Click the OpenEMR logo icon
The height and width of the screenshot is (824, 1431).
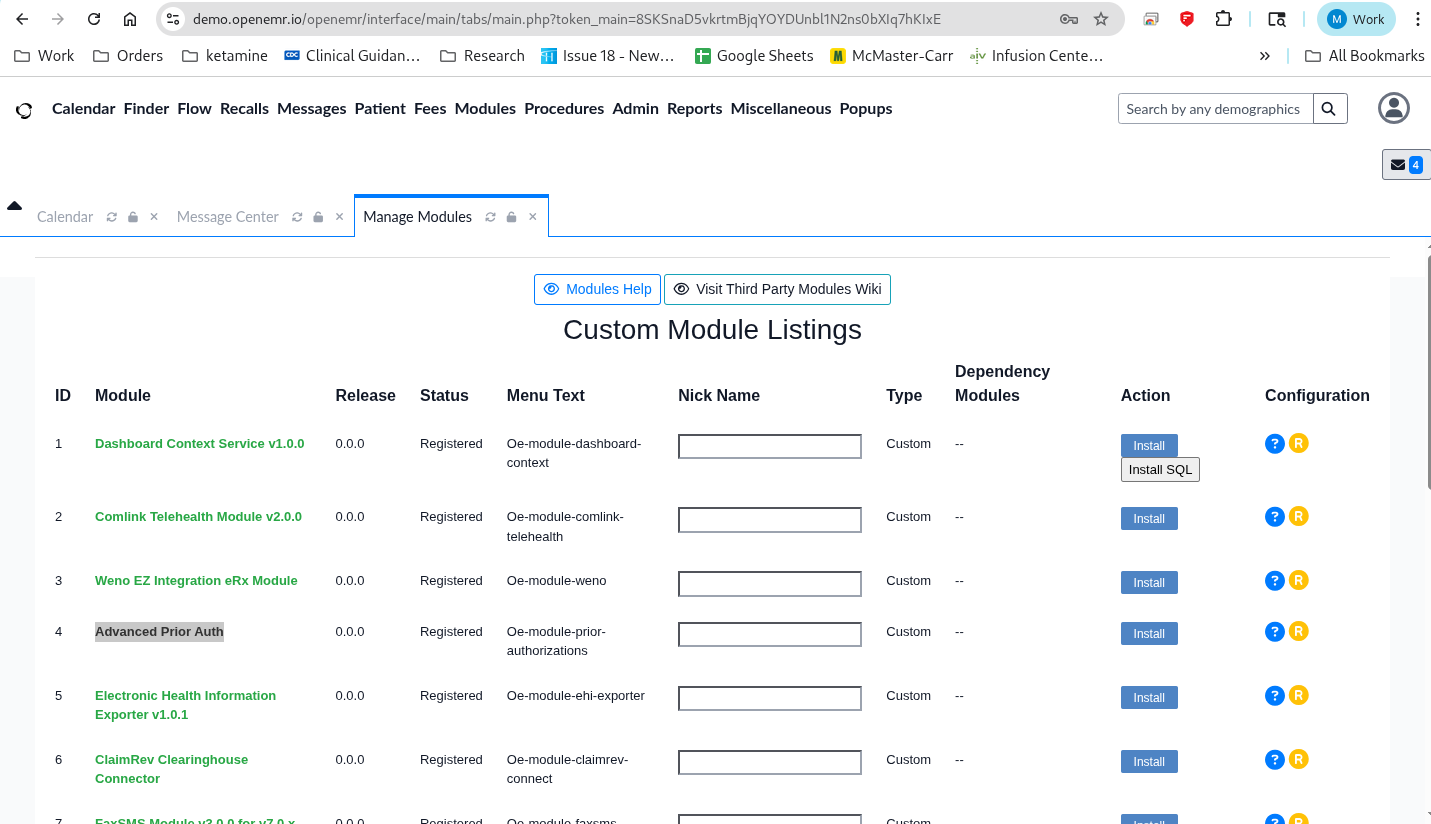[24, 110]
